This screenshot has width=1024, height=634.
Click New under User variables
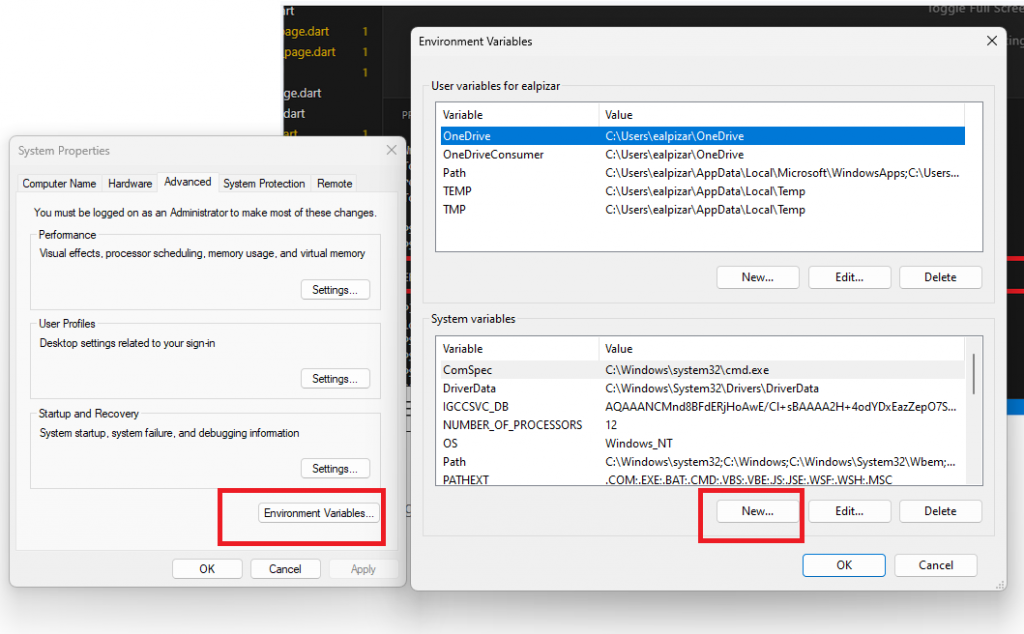pos(757,277)
